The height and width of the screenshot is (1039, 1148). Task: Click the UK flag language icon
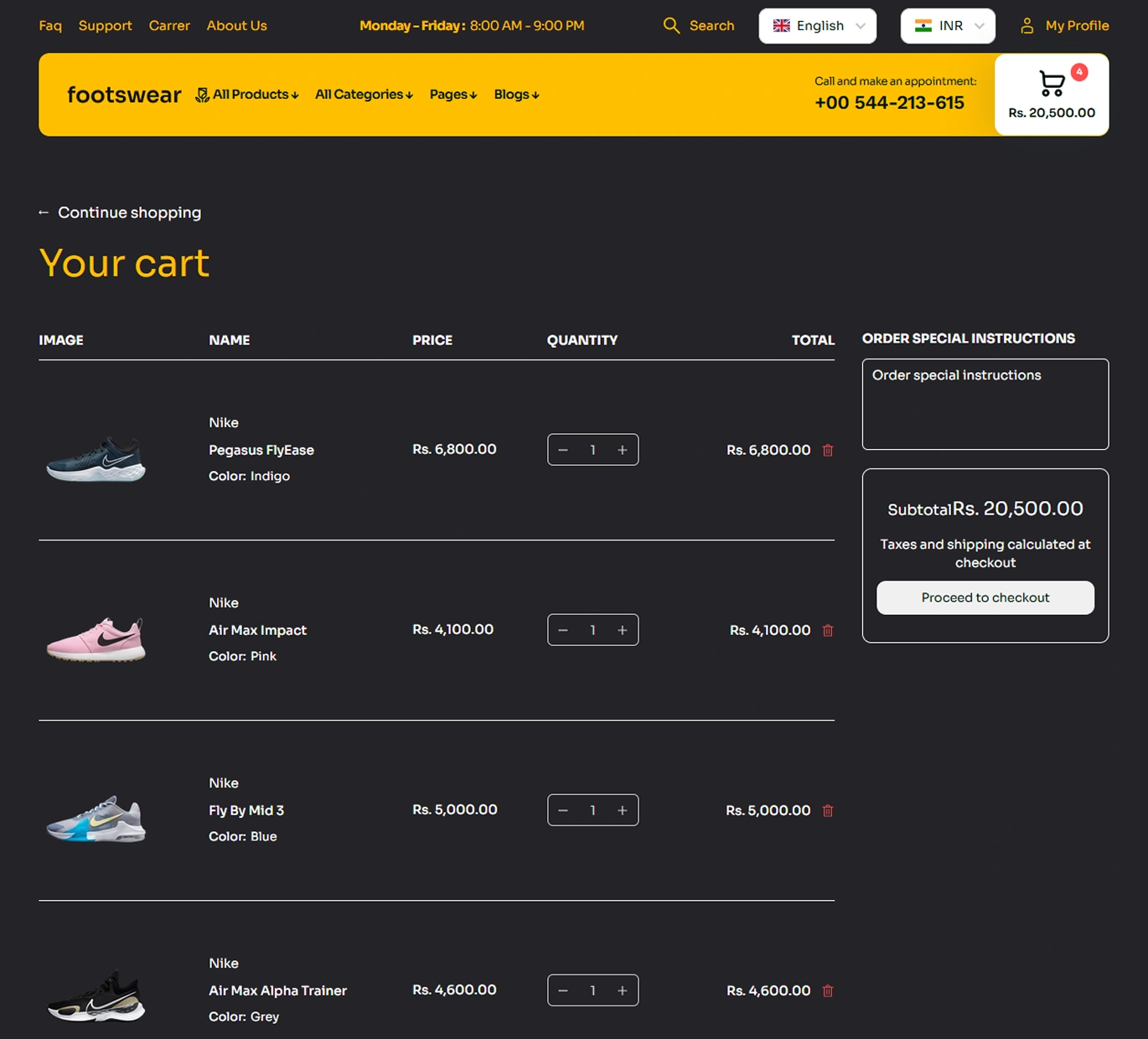(782, 26)
